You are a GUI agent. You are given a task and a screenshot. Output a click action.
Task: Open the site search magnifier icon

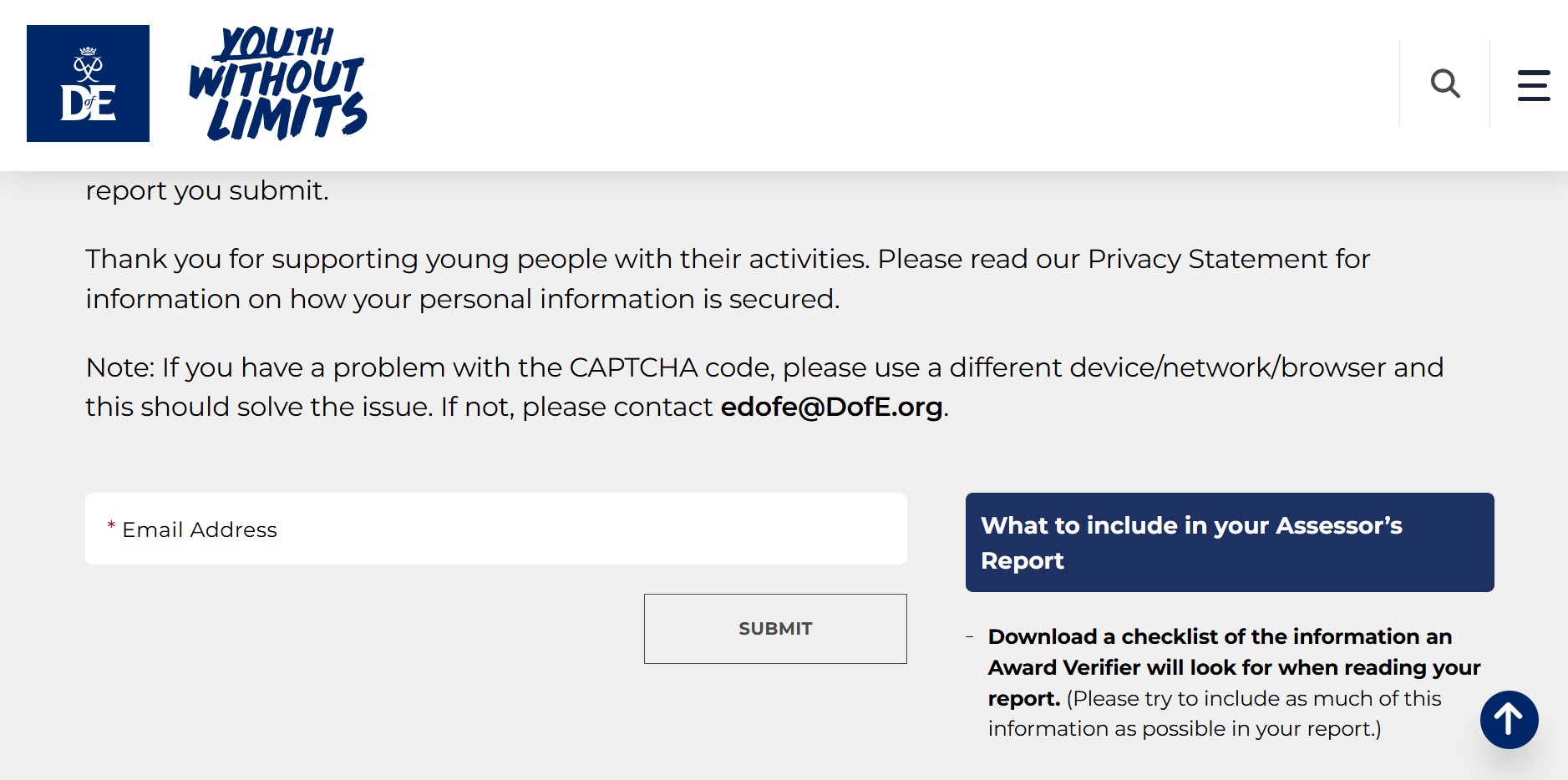[x=1444, y=84]
